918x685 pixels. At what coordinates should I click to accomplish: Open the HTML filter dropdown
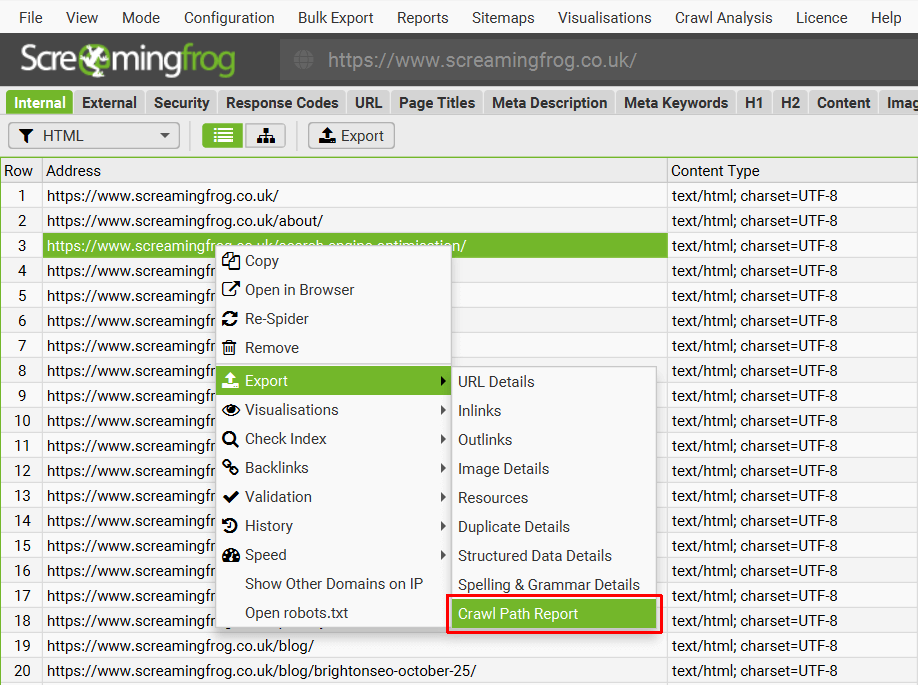(94, 136)
